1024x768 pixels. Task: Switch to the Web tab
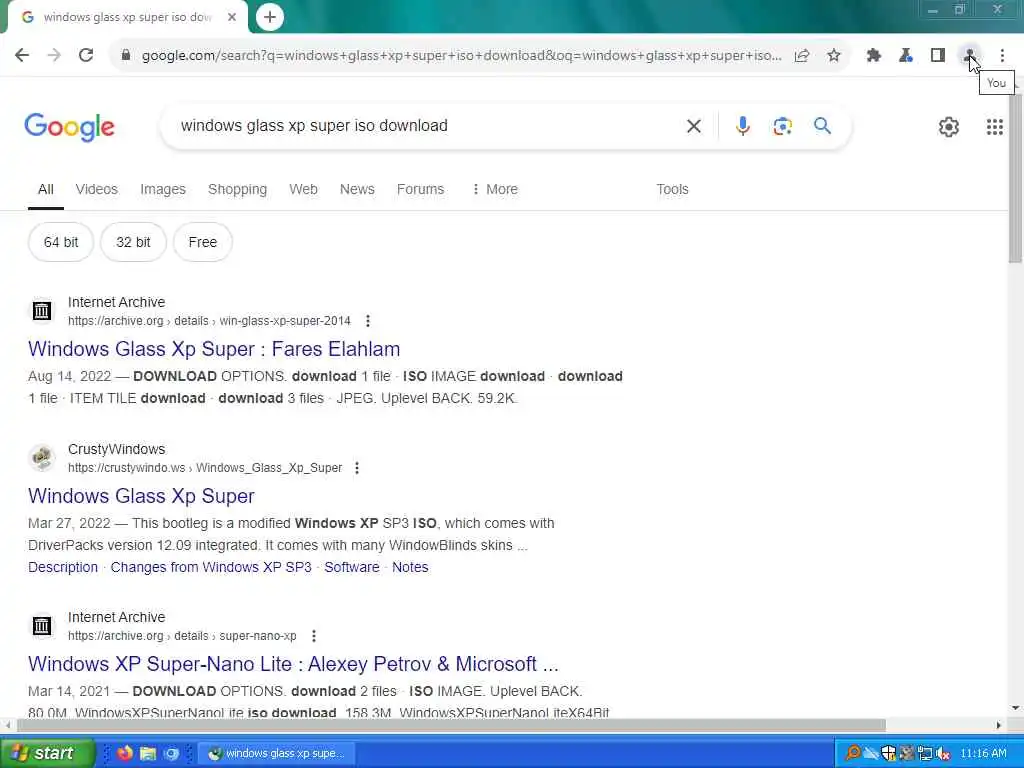coord(303,189)
